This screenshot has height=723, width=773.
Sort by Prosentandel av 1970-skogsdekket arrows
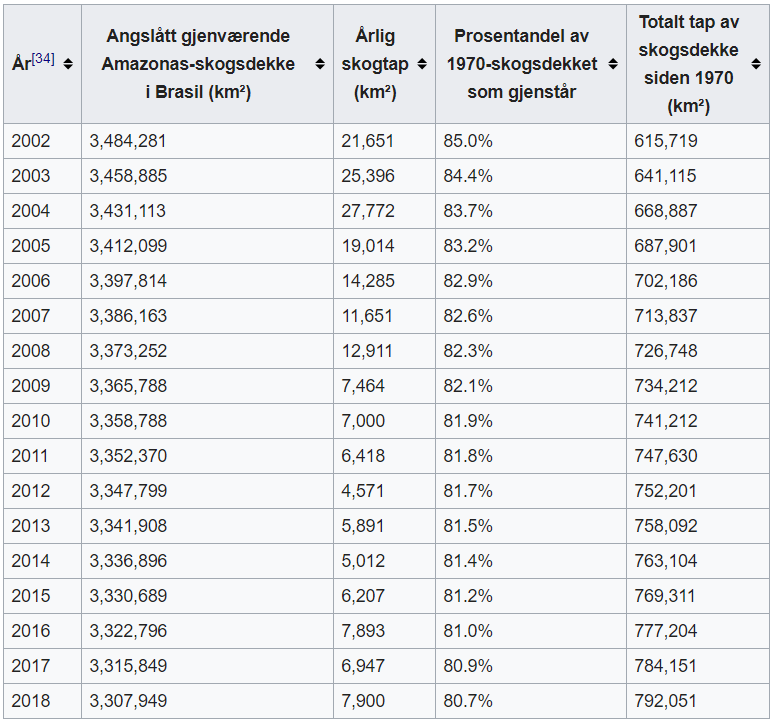tap(613, 64)
